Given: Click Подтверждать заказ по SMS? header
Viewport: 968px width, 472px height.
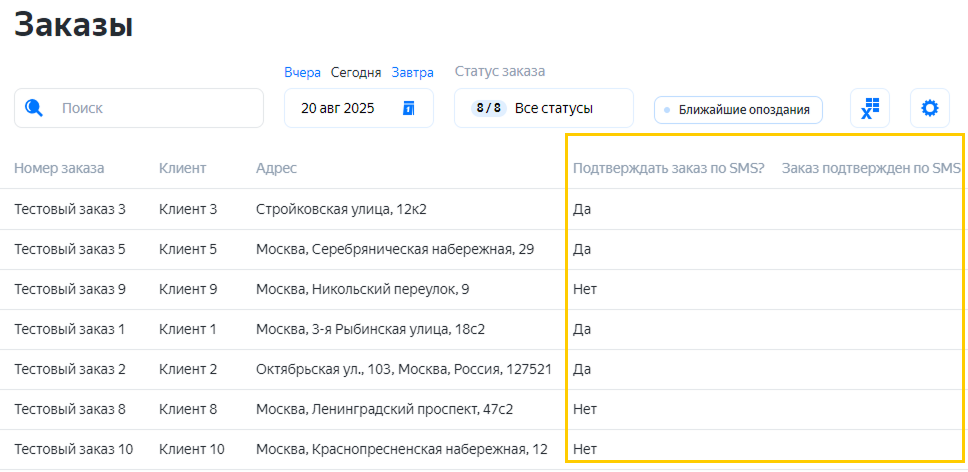Looking at the screenshot, I should point(668,168).
